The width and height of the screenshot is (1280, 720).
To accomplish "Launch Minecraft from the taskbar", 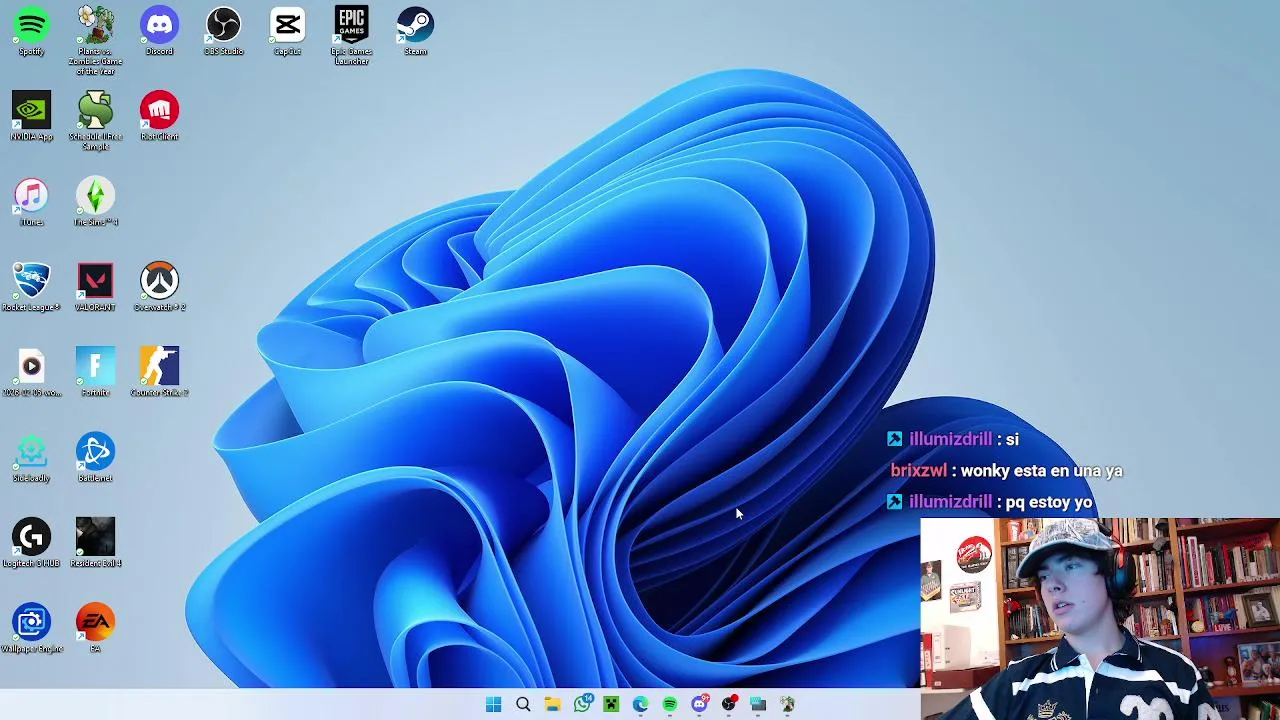I will (611, 704).
